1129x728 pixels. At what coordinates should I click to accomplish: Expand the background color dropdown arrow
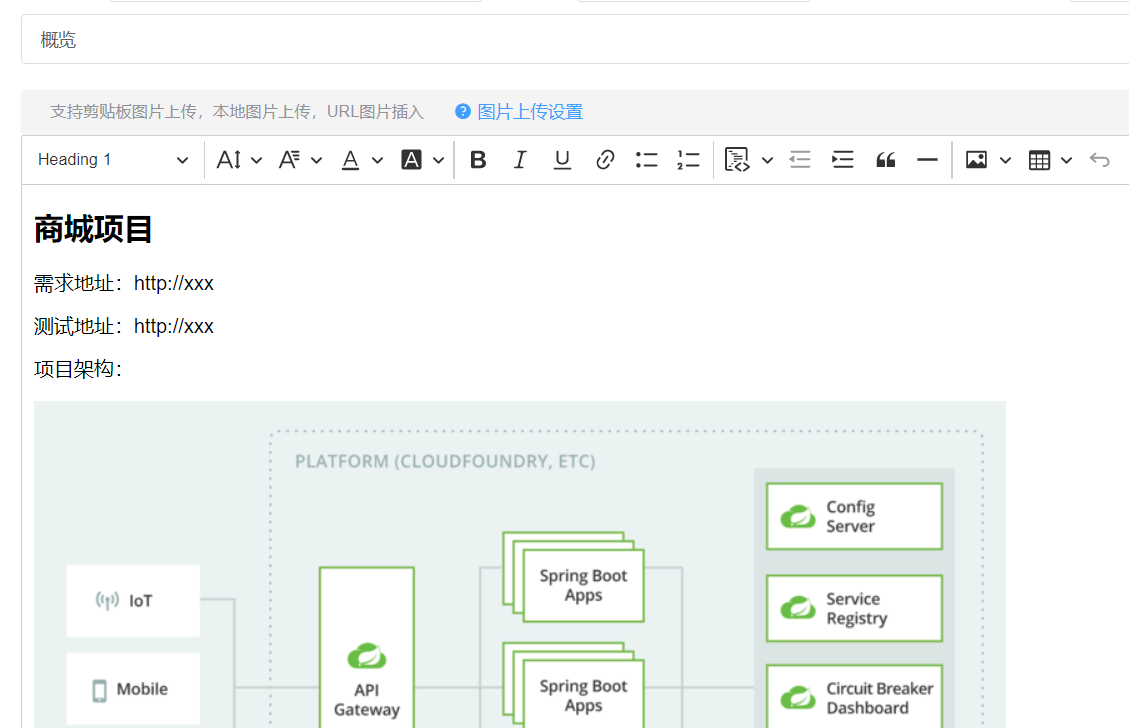point(438,161)
